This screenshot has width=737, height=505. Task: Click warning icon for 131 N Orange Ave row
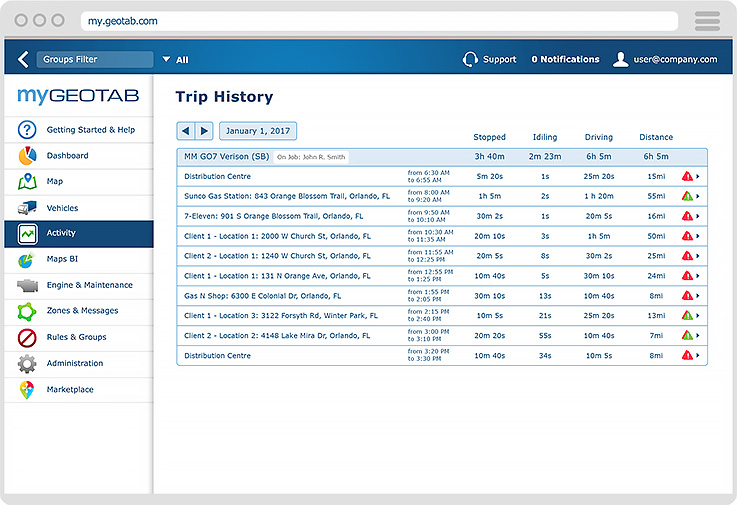[687, 276]
